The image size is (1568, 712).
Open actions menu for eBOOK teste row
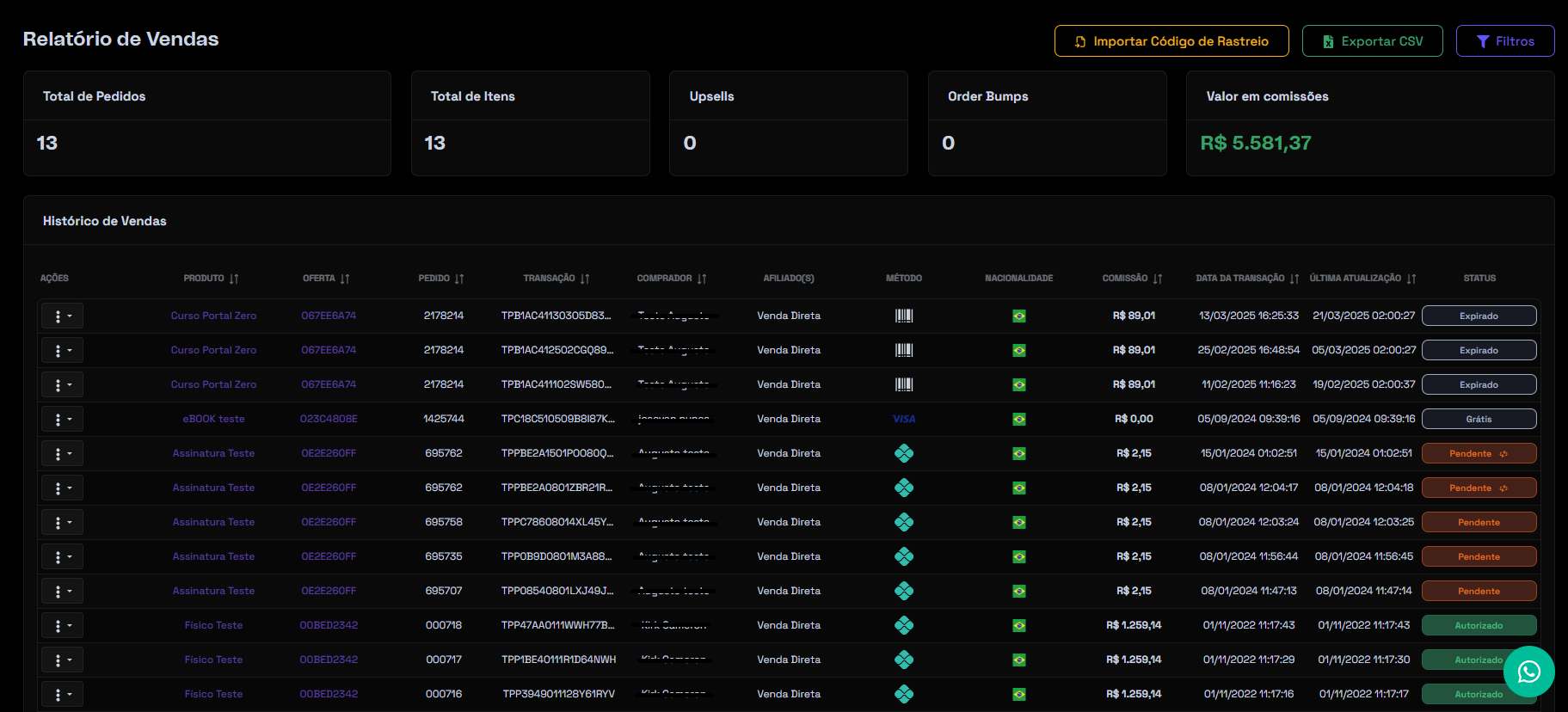point(62,420)
